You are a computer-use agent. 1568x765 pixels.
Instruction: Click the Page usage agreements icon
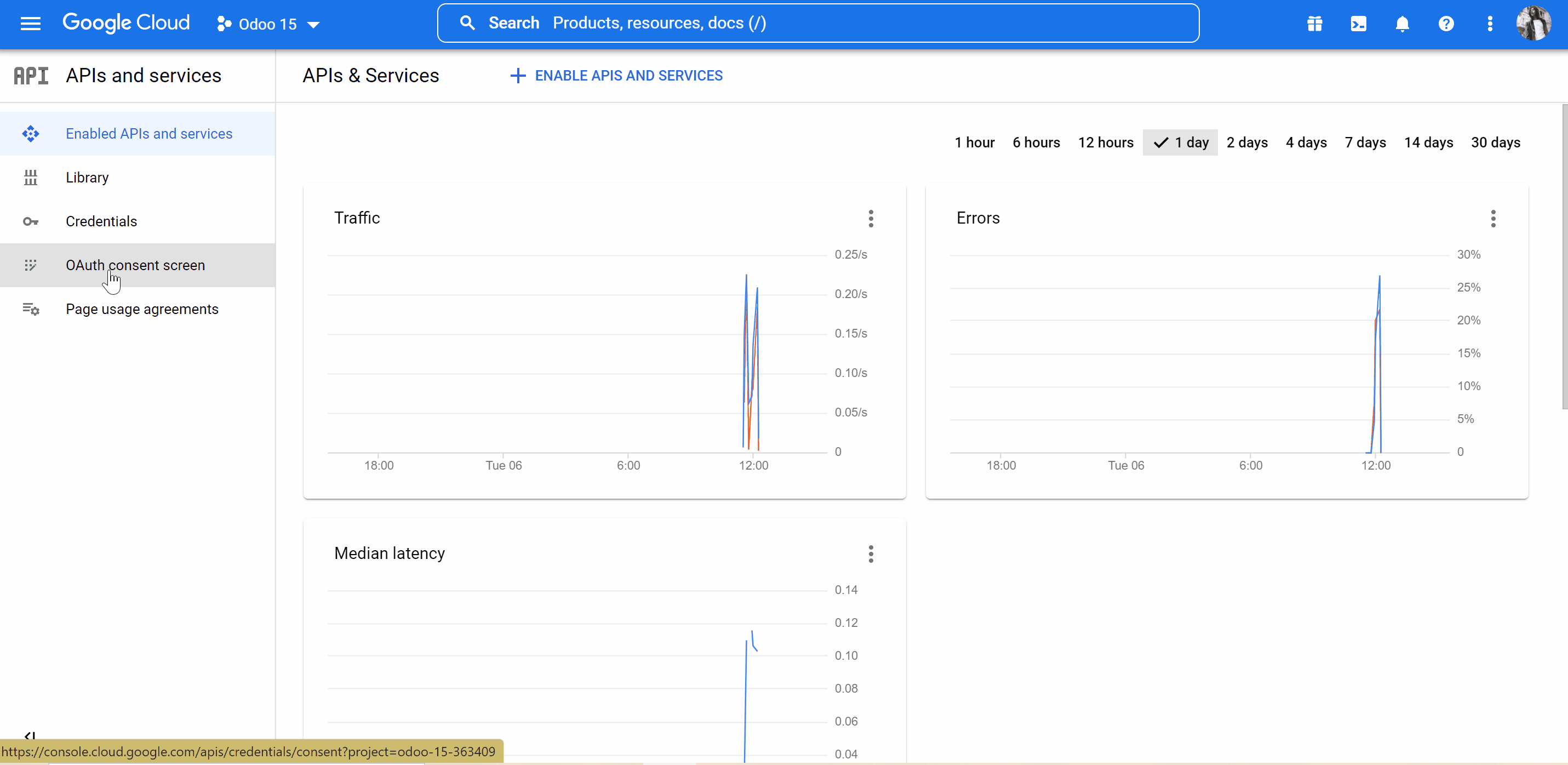[x=31, y=309]
